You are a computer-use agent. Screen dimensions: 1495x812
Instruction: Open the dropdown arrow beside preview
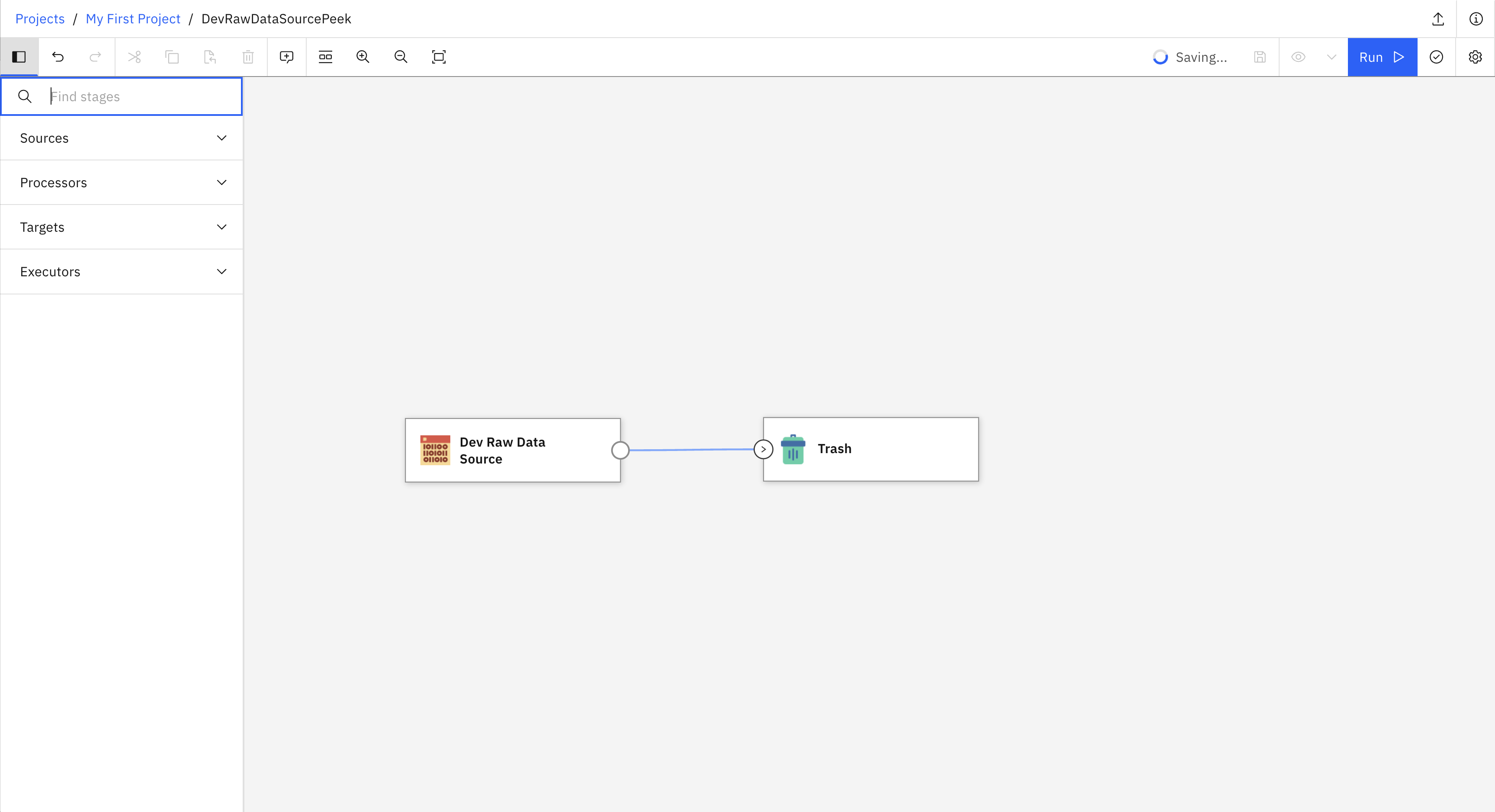click(1331, 57)
